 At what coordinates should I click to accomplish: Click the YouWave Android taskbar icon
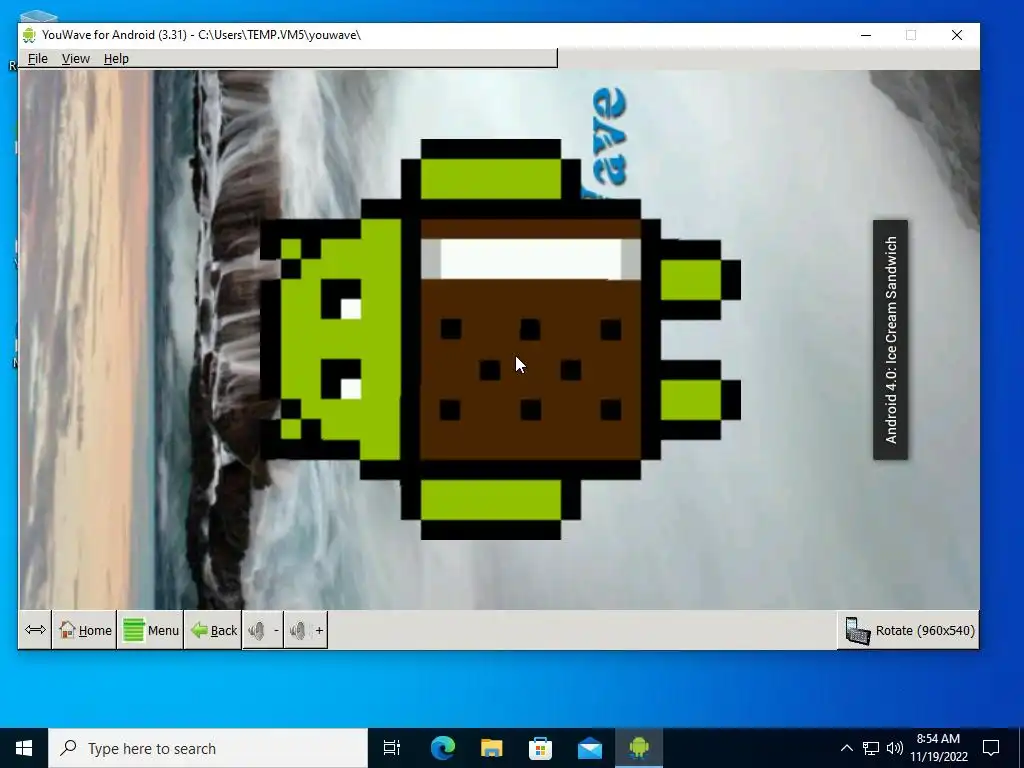pyautogui.click(x=639, y=748)
